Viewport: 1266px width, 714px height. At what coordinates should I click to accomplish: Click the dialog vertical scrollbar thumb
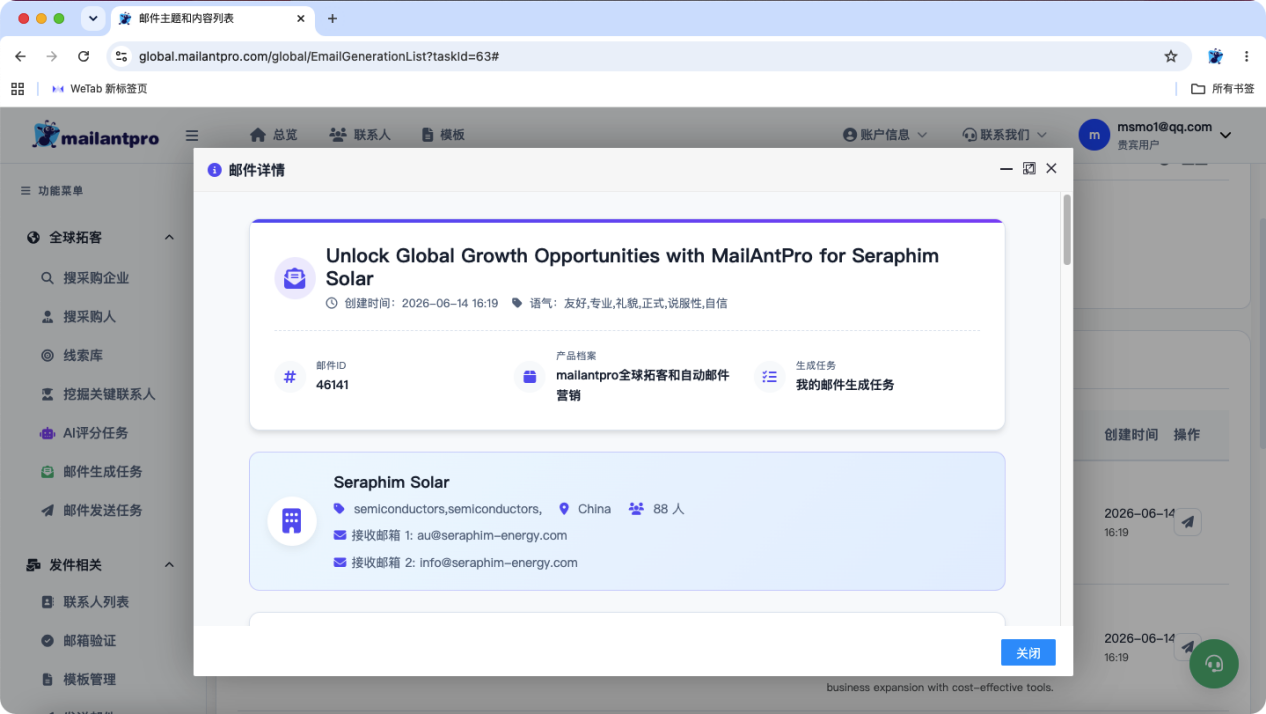1067,229
